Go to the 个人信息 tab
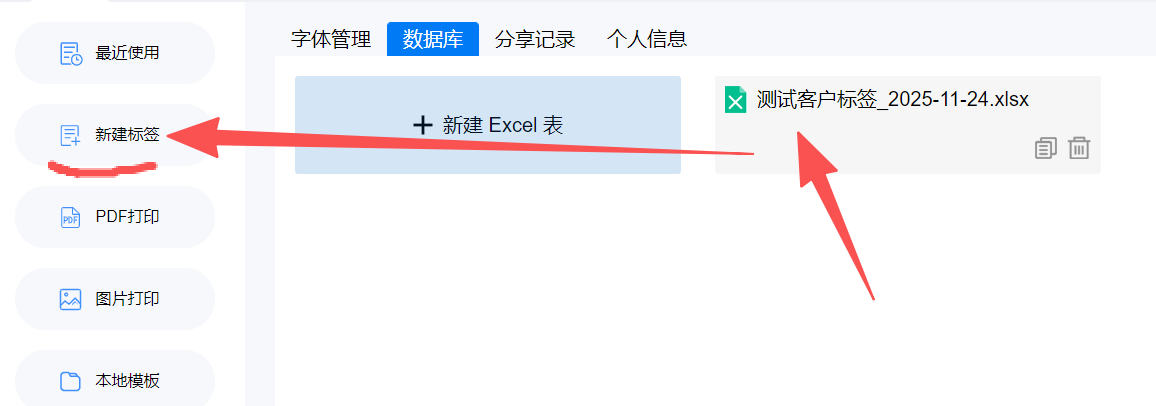 pyautogui.click(x=647, y=39)
